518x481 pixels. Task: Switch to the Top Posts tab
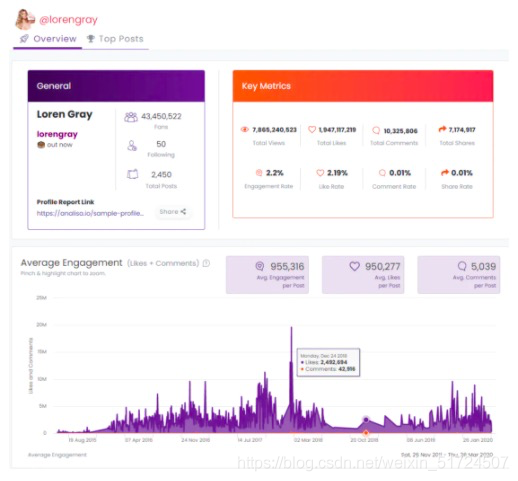coord(115,39)
